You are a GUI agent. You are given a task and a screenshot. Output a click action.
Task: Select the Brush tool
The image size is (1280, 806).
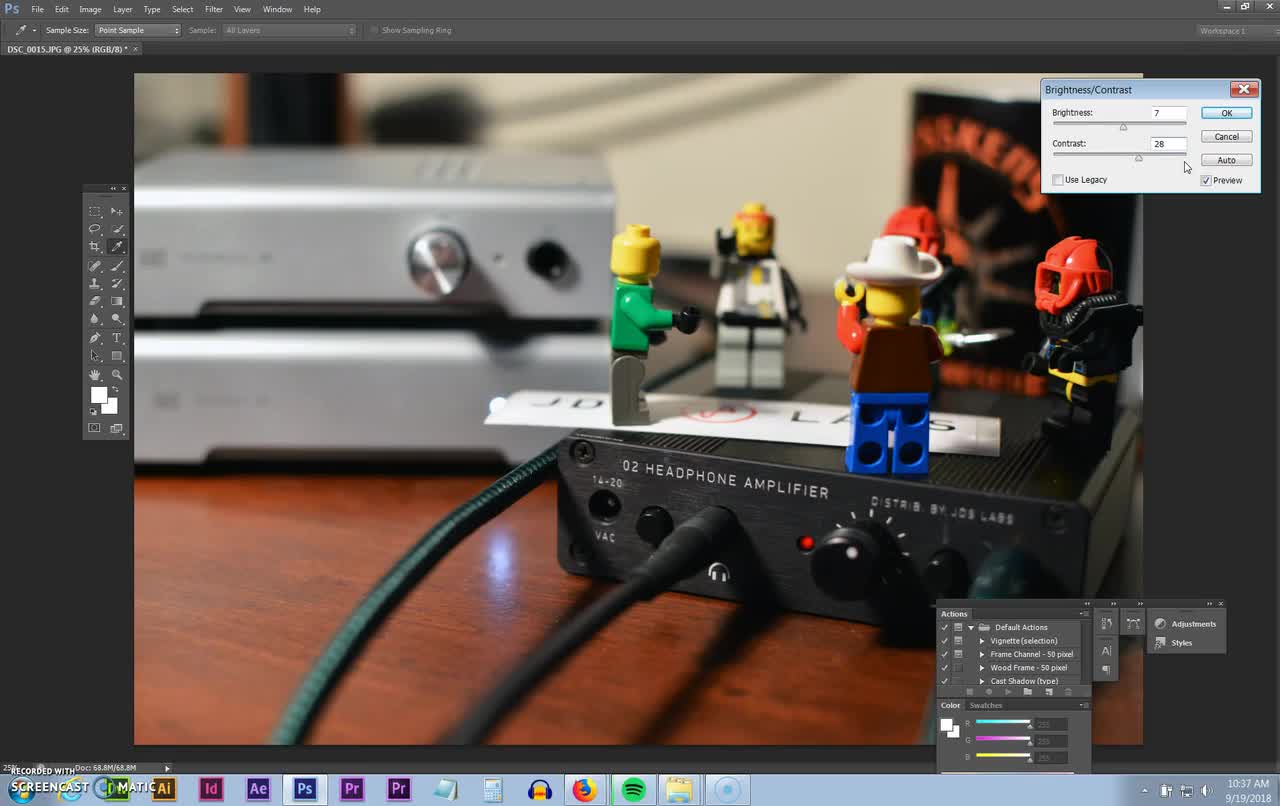pos(117,266)
